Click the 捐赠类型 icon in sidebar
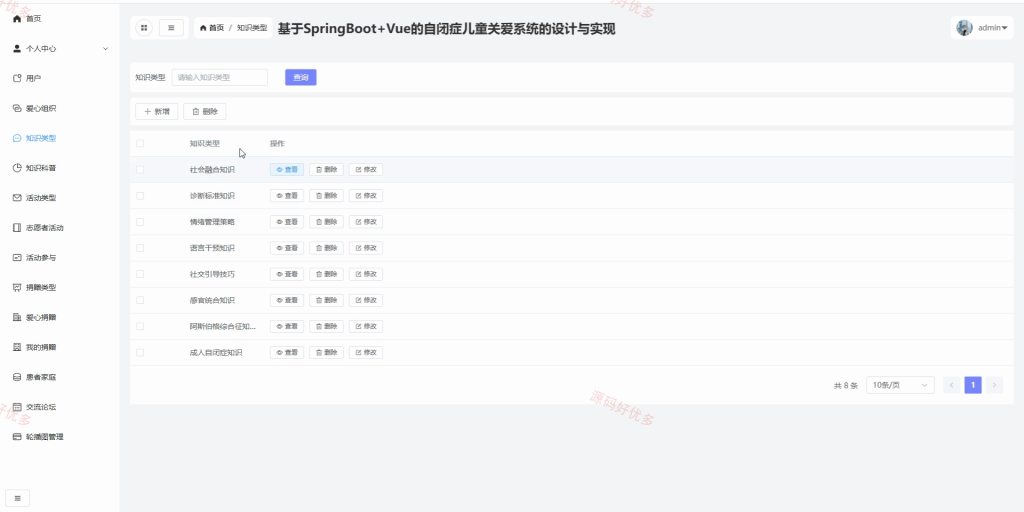Viewport: 1024px width, 512px height. (x=18, y=287)
